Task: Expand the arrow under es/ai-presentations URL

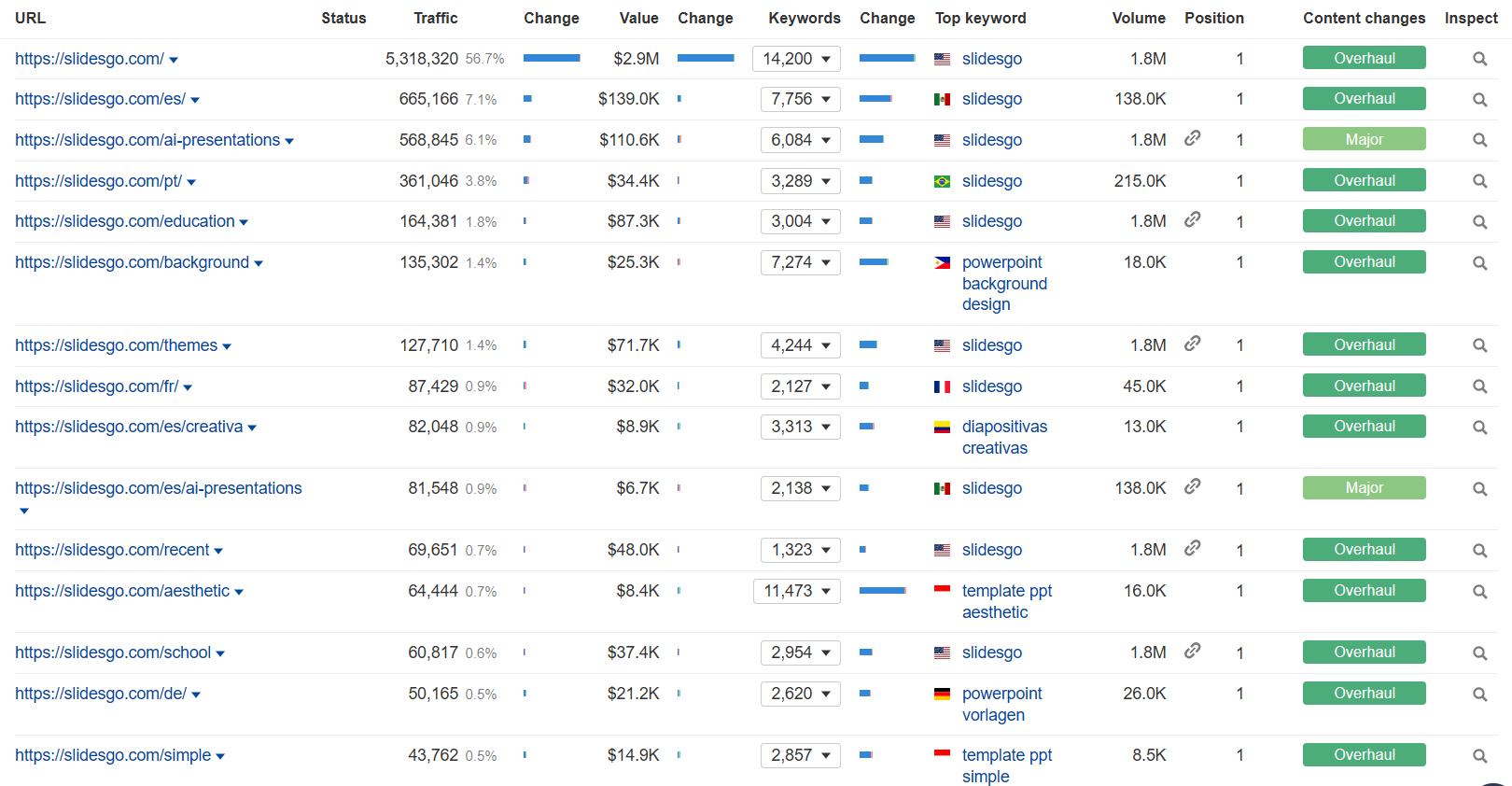Action: pos(24,511)
